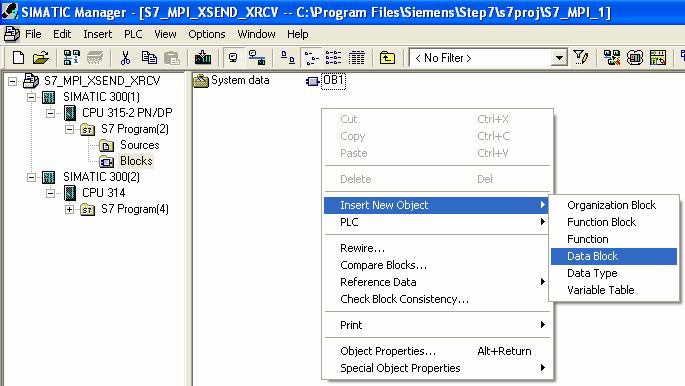Click the Download to PLC icon
685x386 pixels.
coord(203,58)
